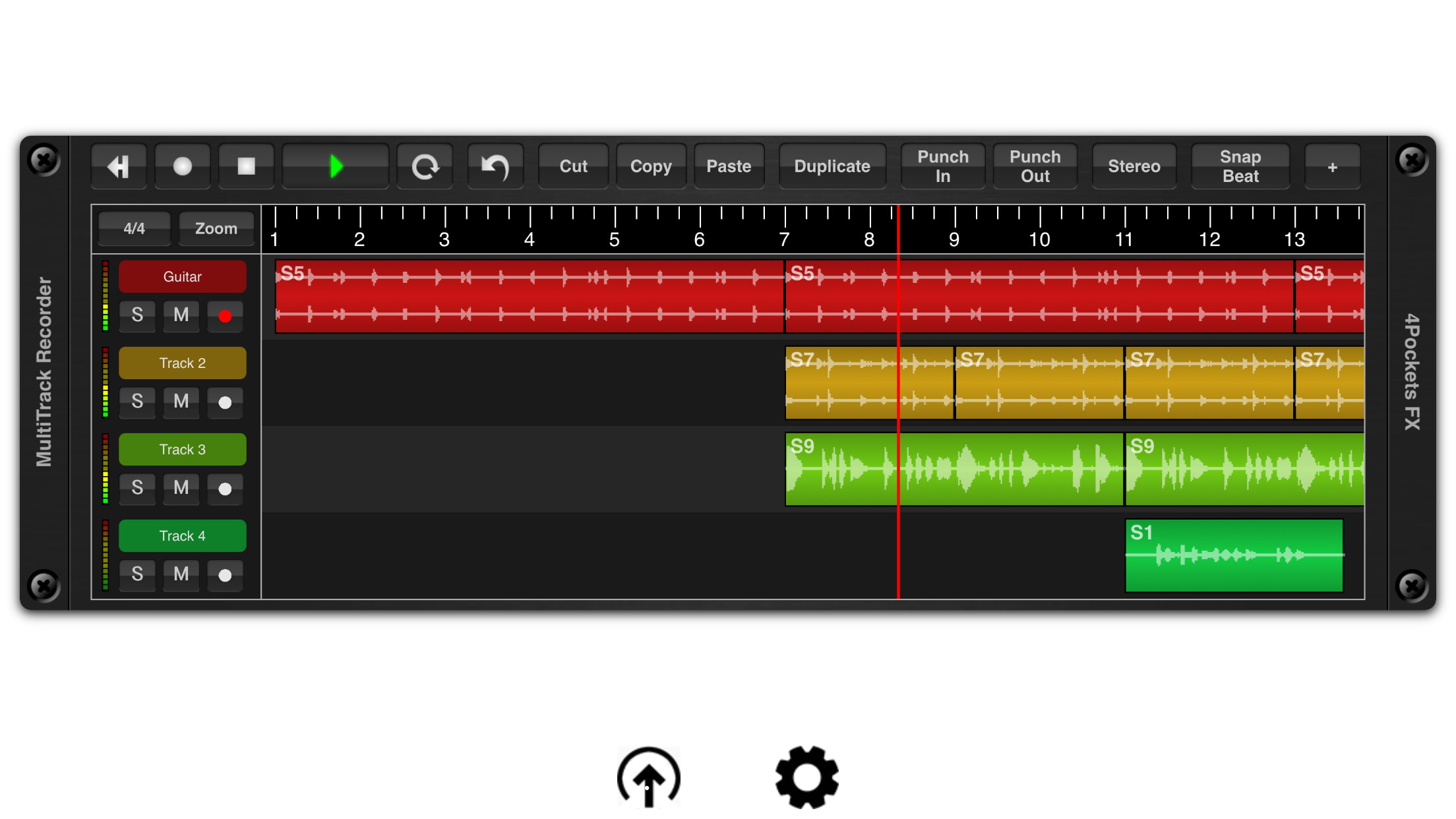Arm the Guitar track for recording
This screenshot has width=1456, height=819.
point(225,316)
